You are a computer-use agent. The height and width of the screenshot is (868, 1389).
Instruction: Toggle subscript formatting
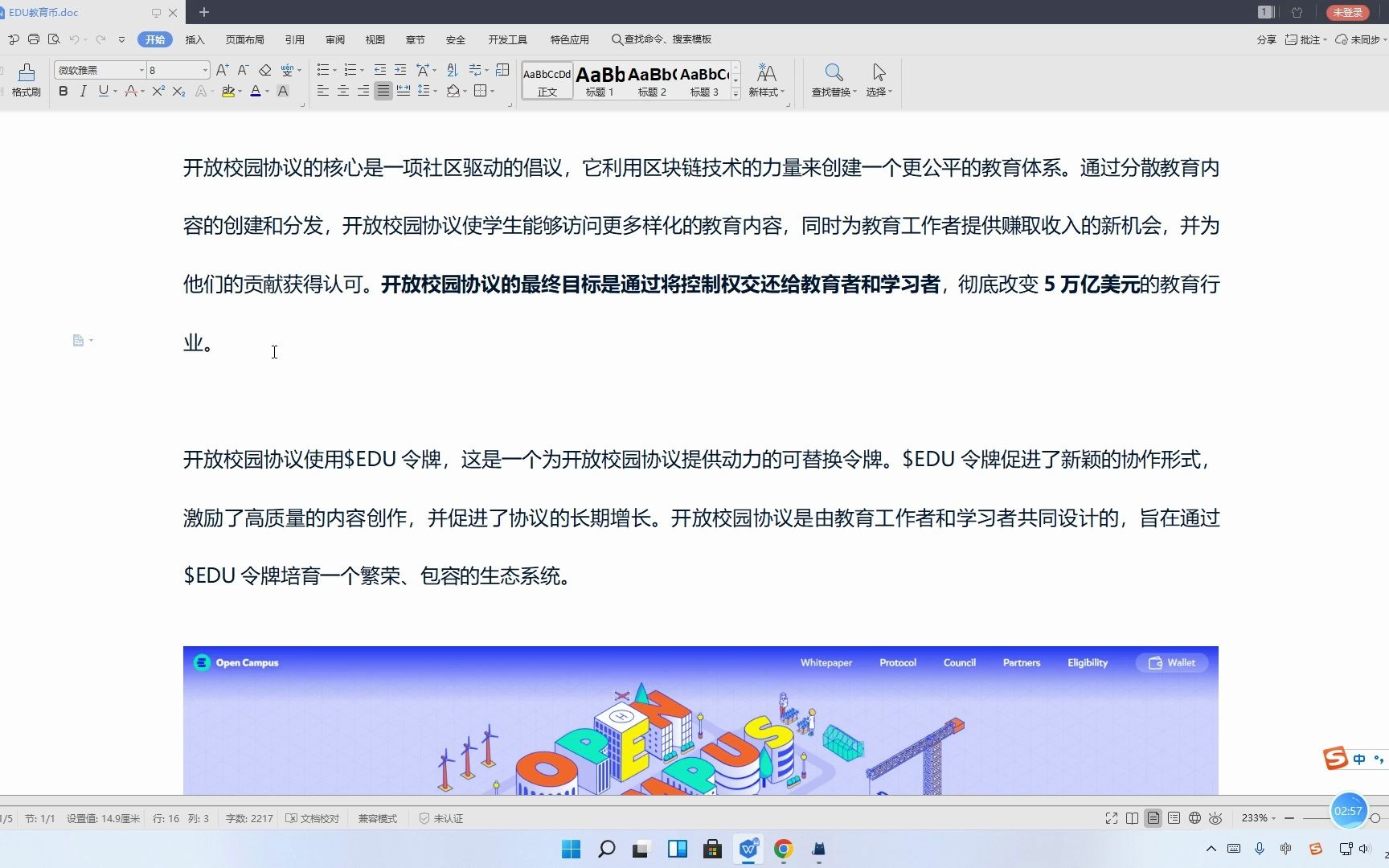[x=178, y=91]
